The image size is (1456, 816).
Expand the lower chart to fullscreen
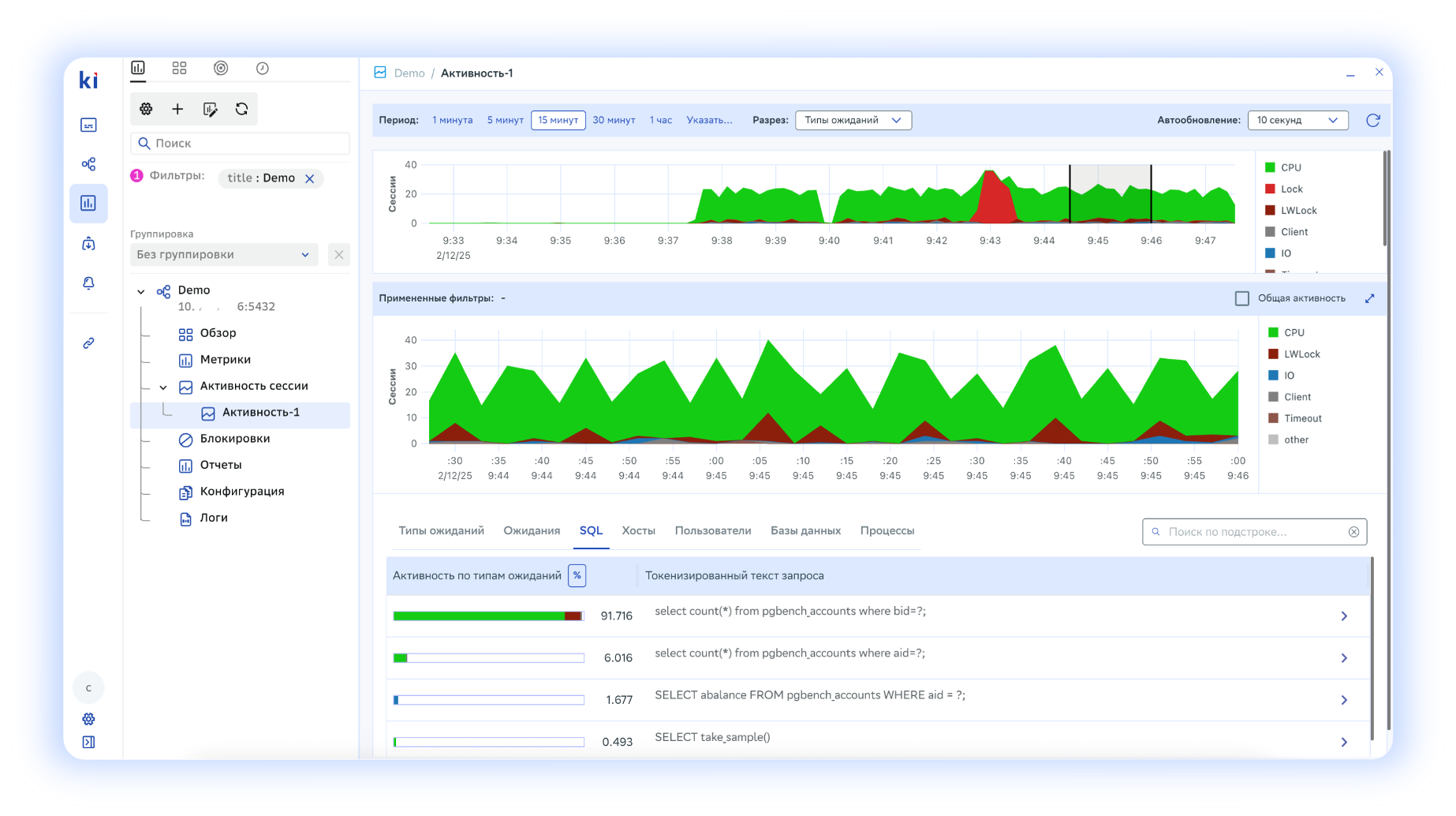pyautogui.click(x=1370, y=298)
